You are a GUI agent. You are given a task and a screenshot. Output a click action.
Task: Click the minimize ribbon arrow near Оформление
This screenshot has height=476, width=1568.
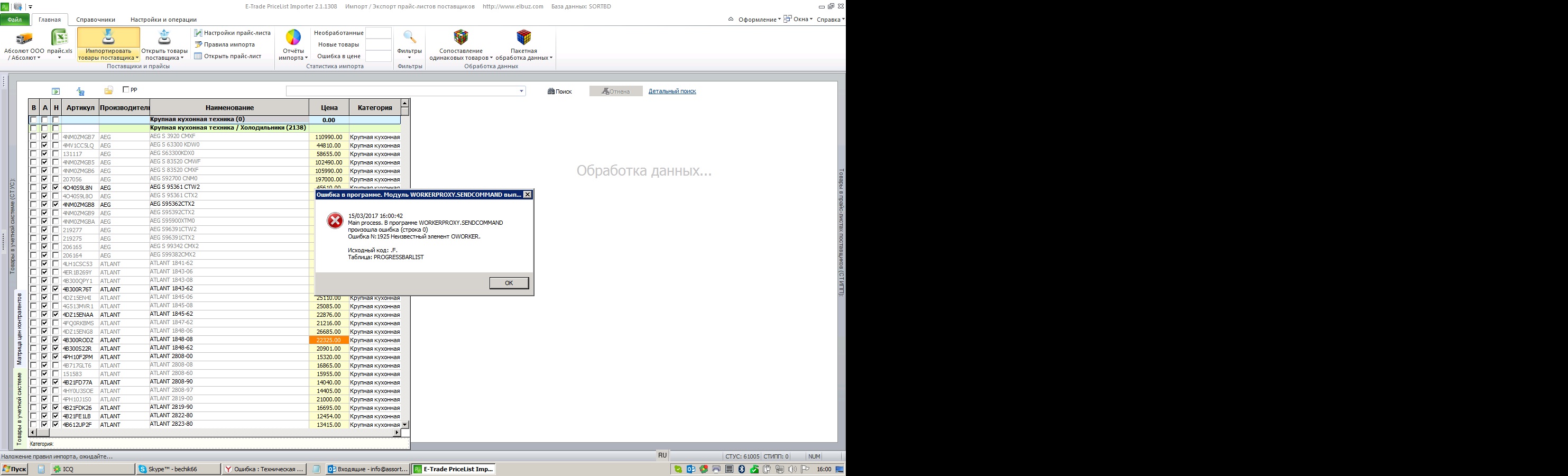[731, 19]
